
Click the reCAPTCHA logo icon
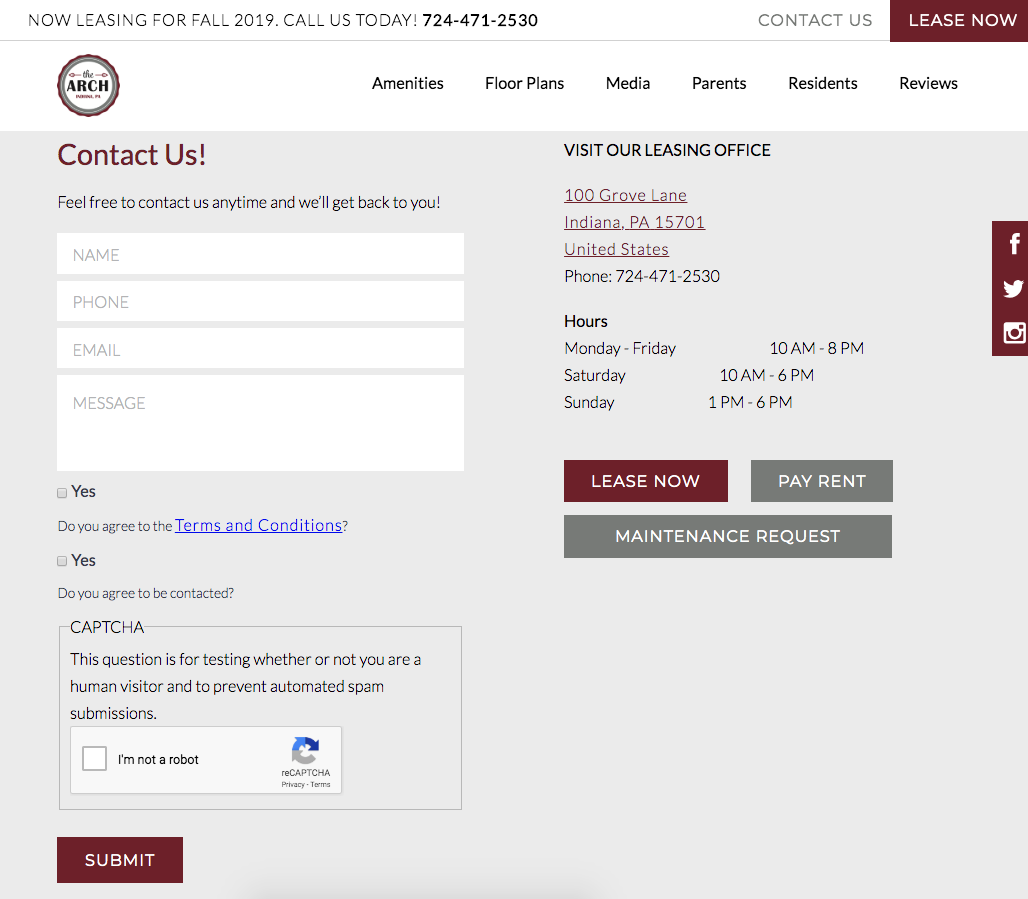306,751
